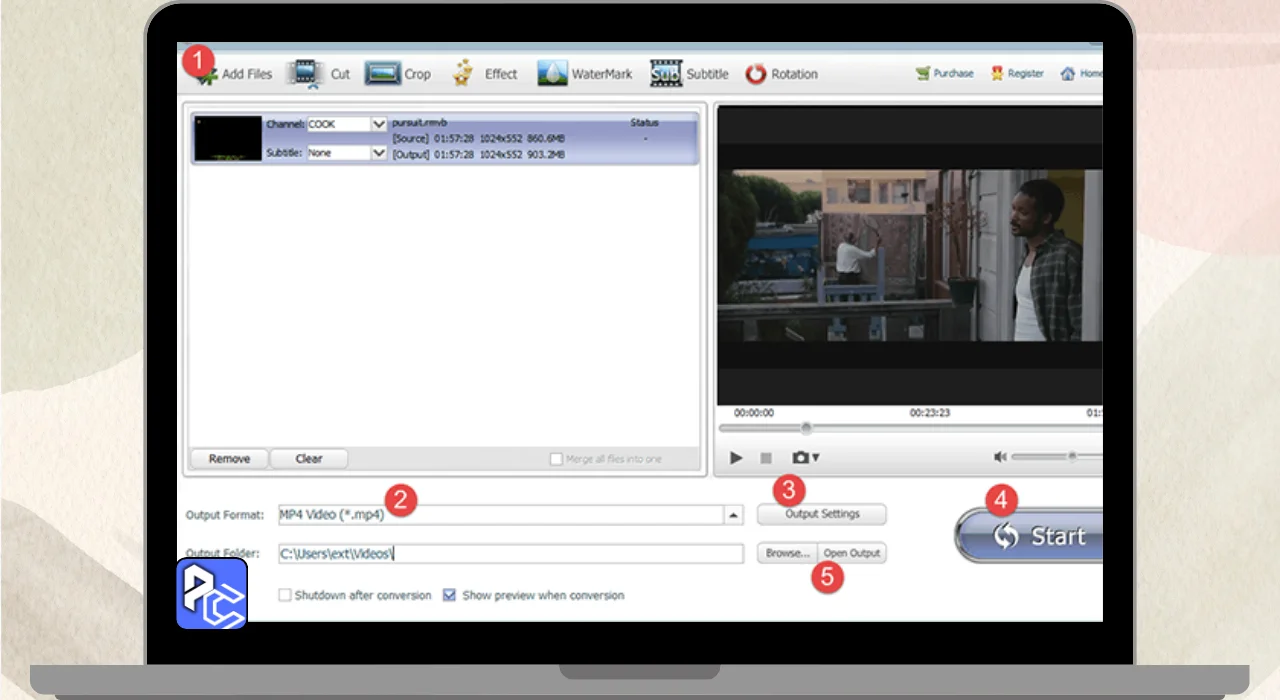Click the Purchase link

(944, 73)
